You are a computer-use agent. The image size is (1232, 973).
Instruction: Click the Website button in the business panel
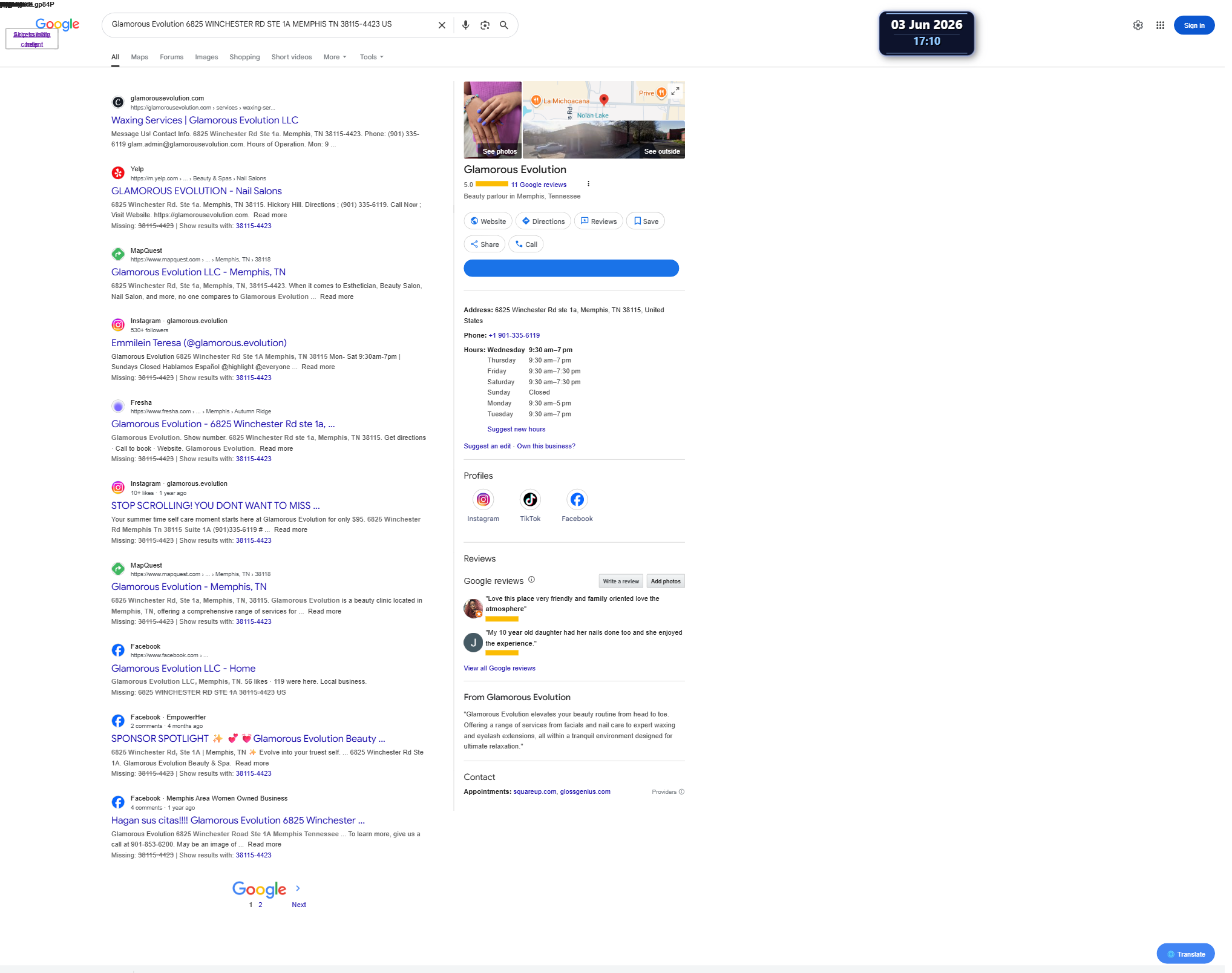tap(488, 221)
